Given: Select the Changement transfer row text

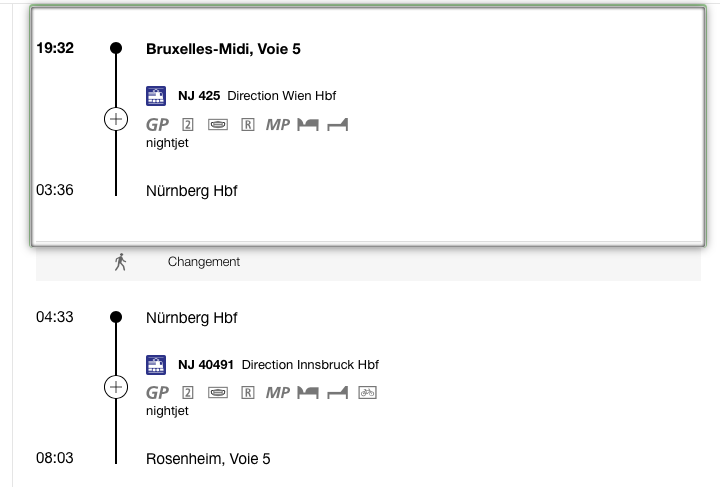Looking at the screenshot, I should click(203, 262).
